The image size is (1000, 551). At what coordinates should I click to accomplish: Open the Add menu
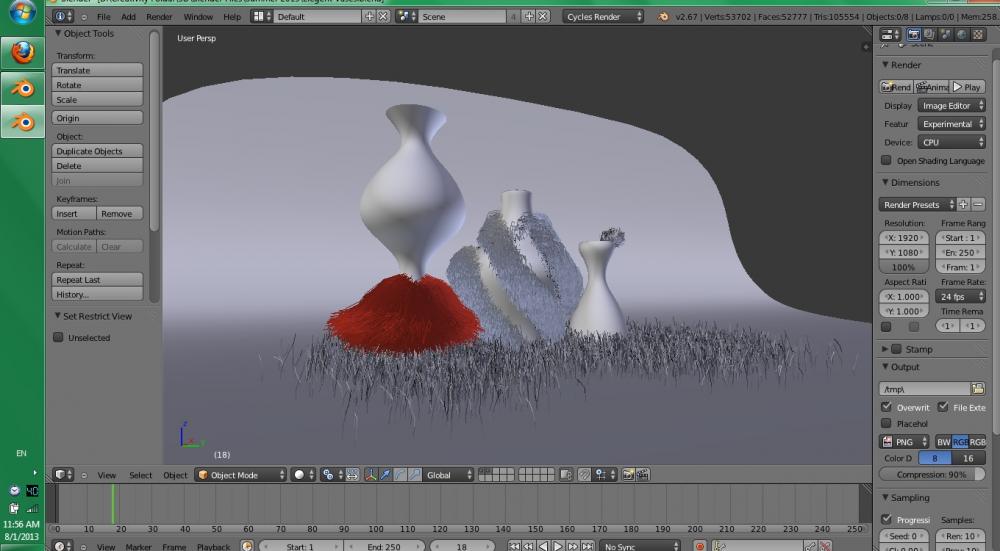point(128,17)
